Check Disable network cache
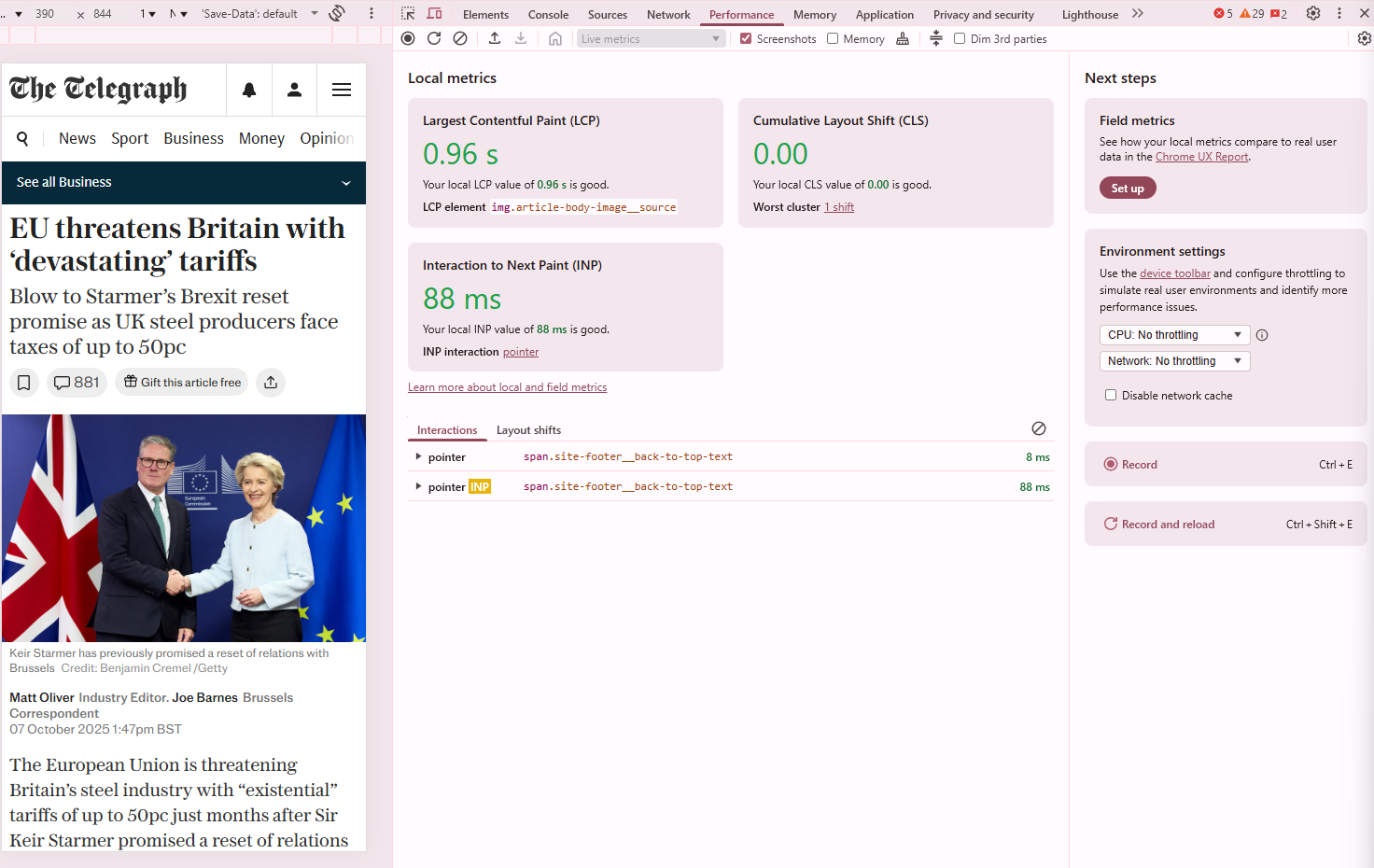The width and height of the screenshot is (1374, 868). pyautogui.click(x=1111, y=395)
